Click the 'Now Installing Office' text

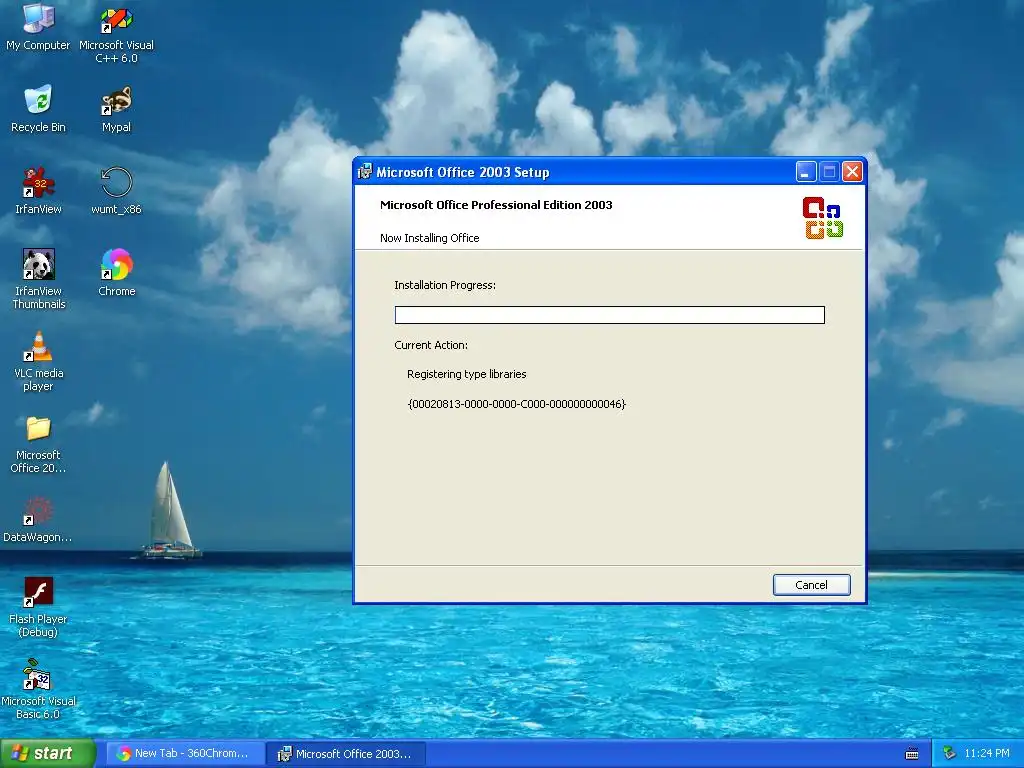pos(430,238)
